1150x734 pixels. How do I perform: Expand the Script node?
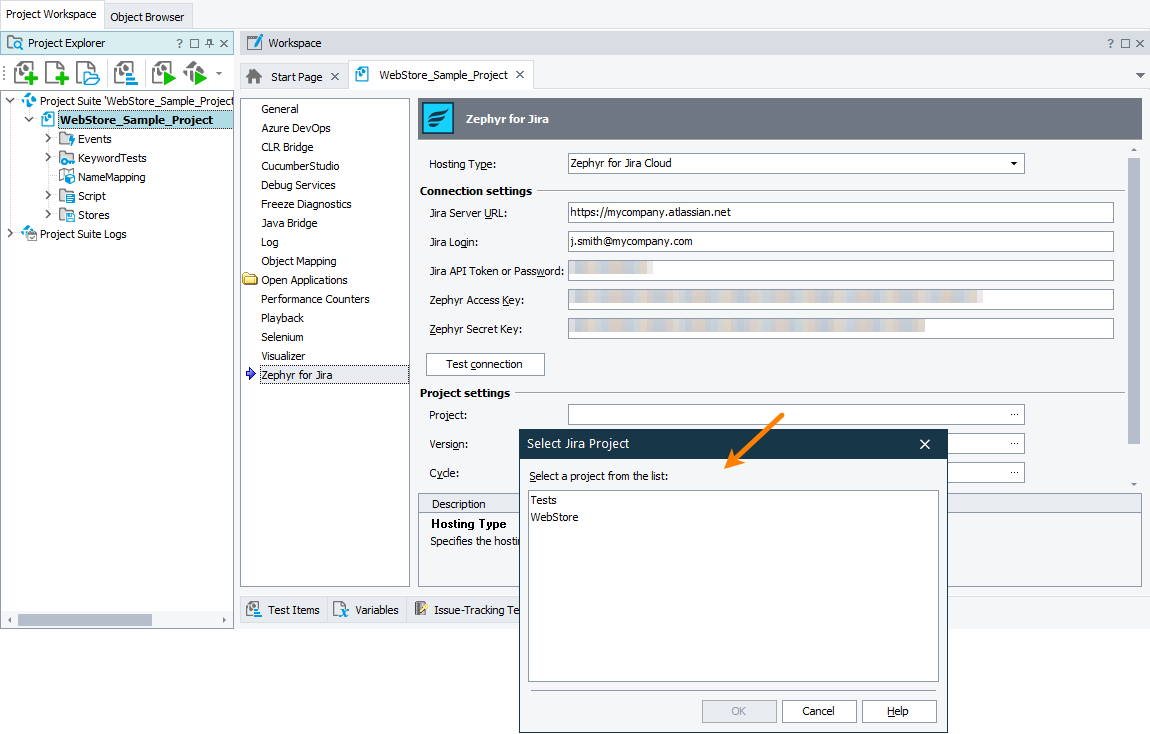(x=48, y=195)
